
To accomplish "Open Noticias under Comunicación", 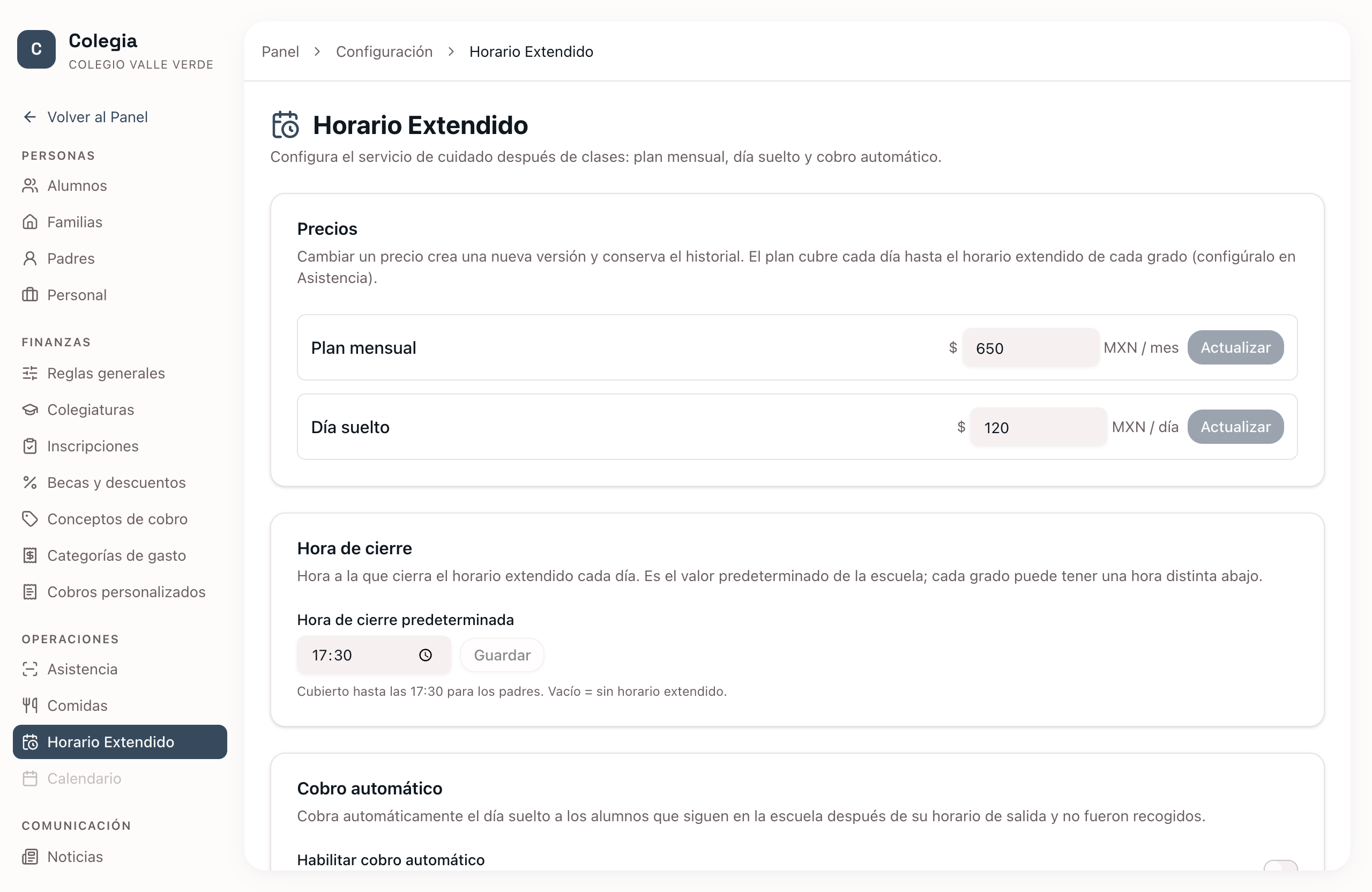I will point(120,857).
